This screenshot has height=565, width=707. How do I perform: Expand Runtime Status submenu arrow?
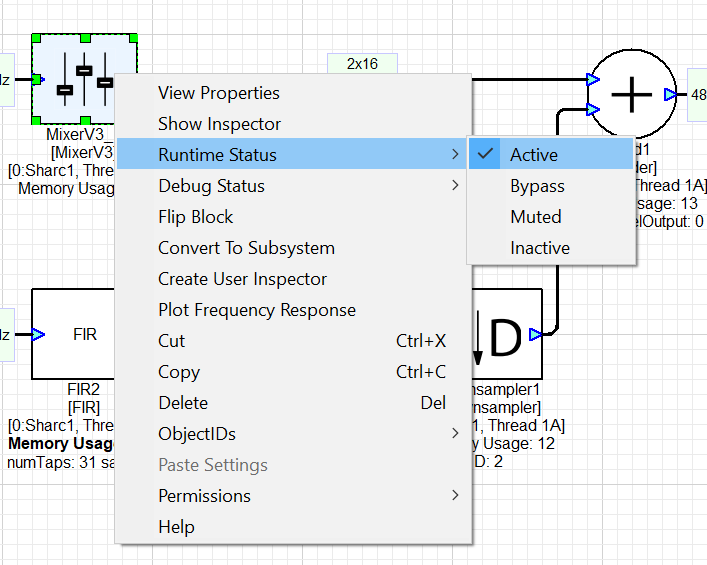pos(455,155)
